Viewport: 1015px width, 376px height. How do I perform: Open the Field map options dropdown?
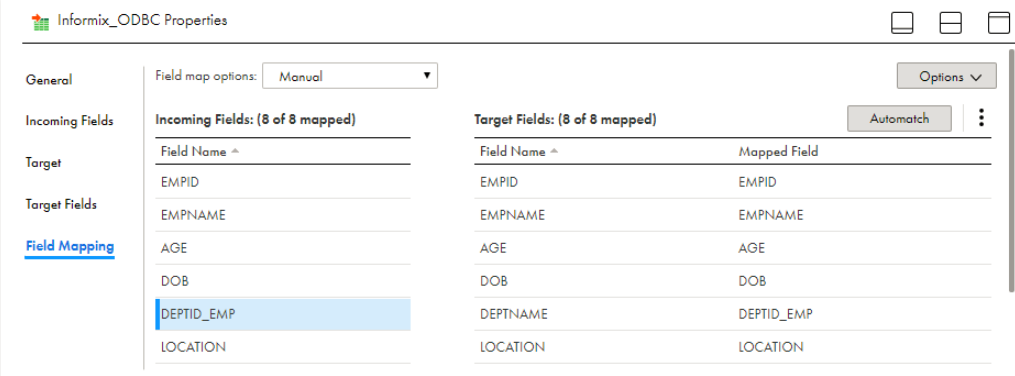(350, 76)
